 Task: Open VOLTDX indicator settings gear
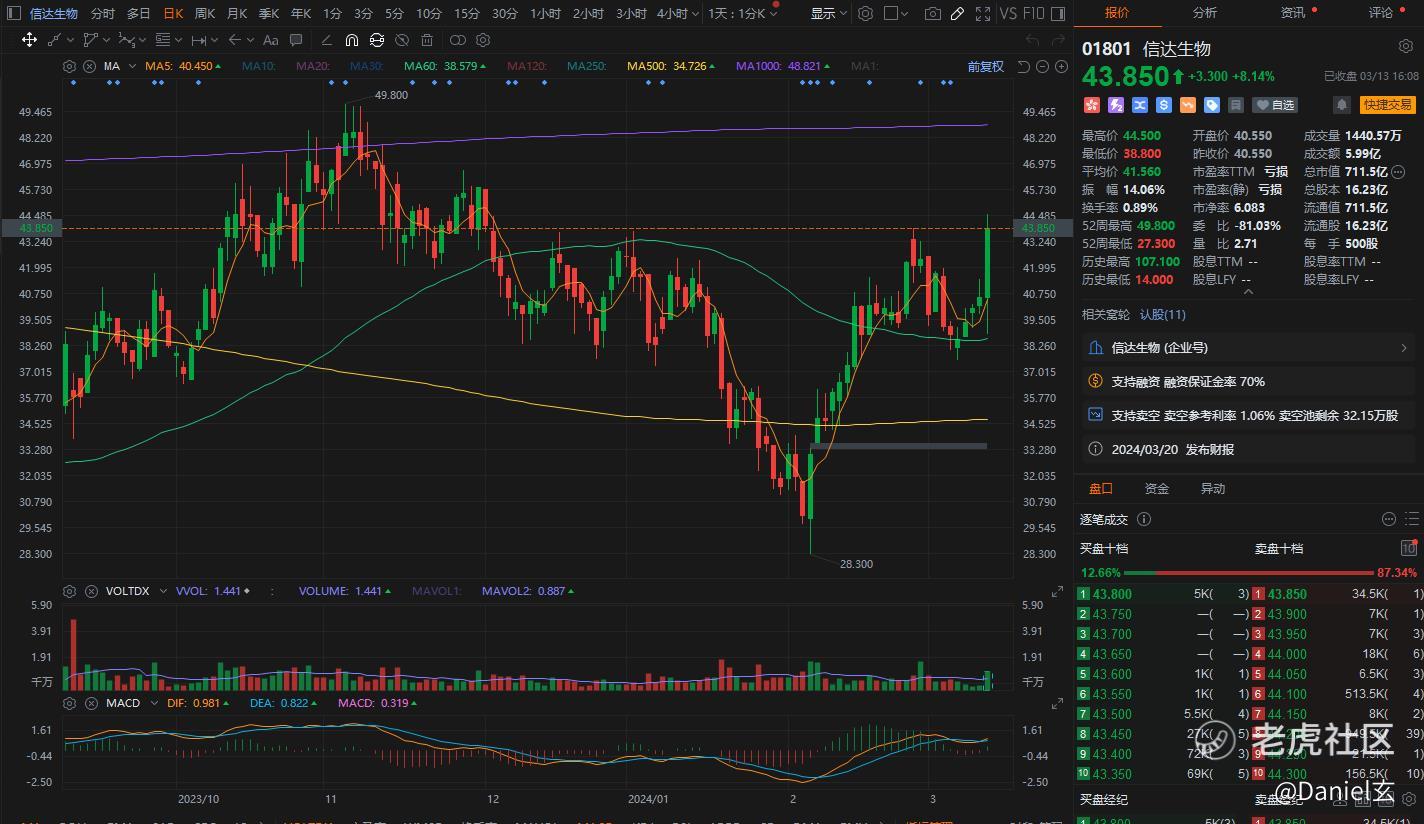point(69,591)
